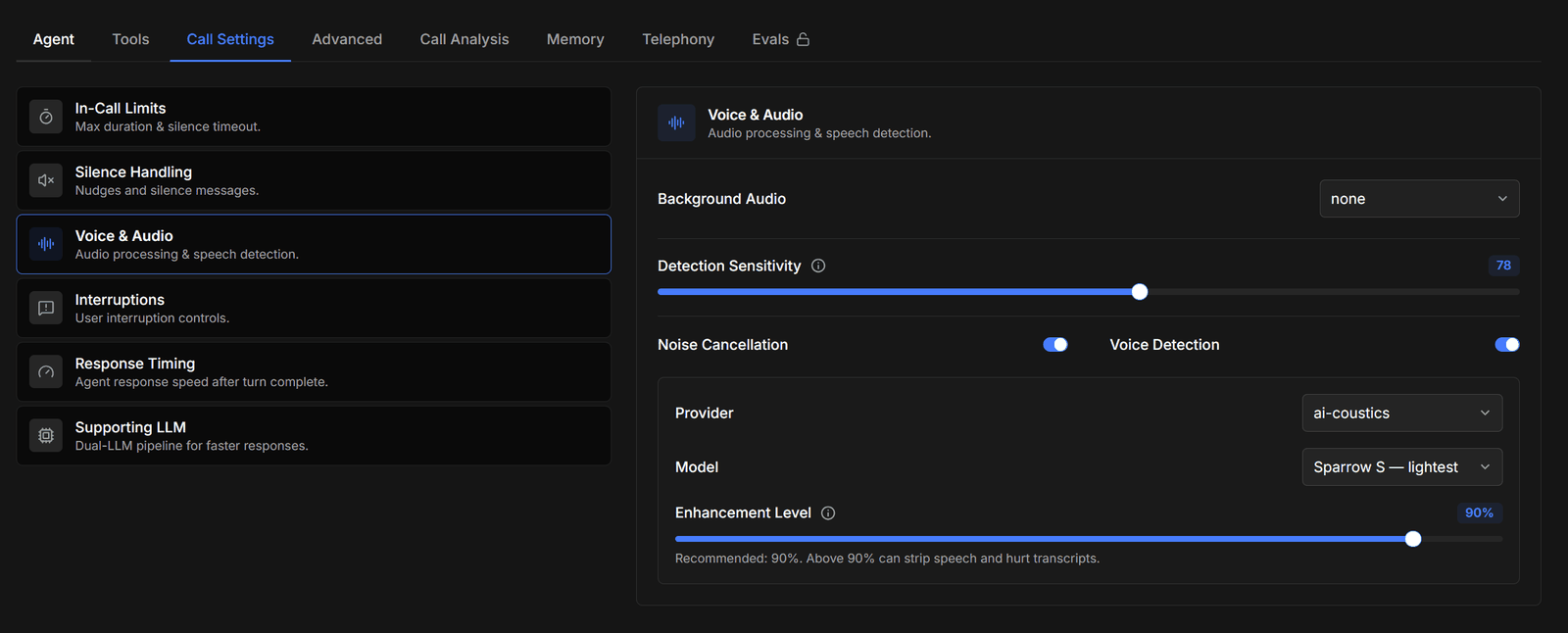This screenshot has width=1568, height=633.
Task: Click the Supporting LLM chip icon
Action: tap(46, 435)
